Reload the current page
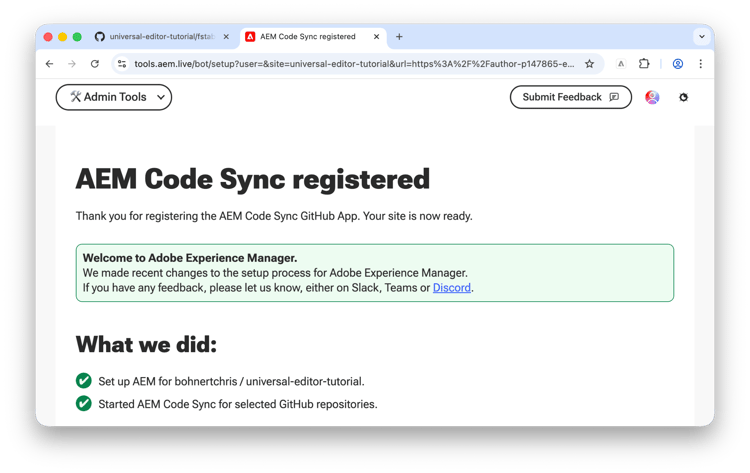Image resolution: width=750 pixels, height=473 pixels. pyautogui.click(x=95, y=64)
